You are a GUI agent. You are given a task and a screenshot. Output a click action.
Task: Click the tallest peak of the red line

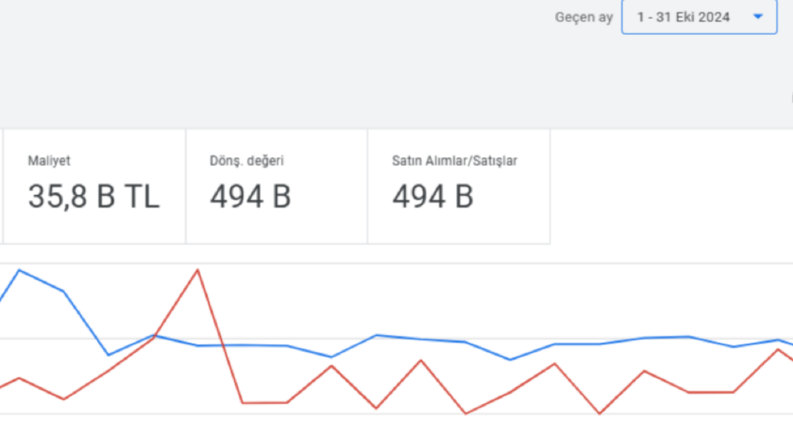click(x=198, y=270)
